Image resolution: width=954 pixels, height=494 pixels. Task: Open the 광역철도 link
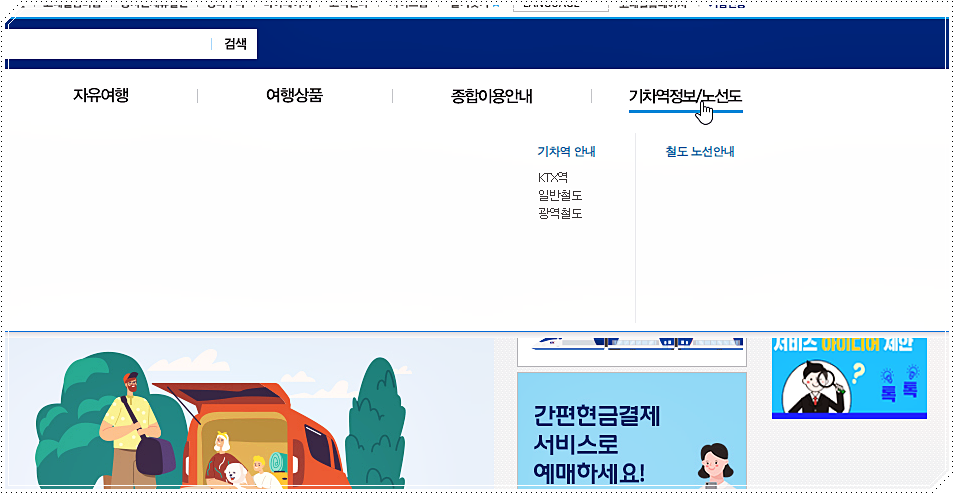tap(560, 214)
